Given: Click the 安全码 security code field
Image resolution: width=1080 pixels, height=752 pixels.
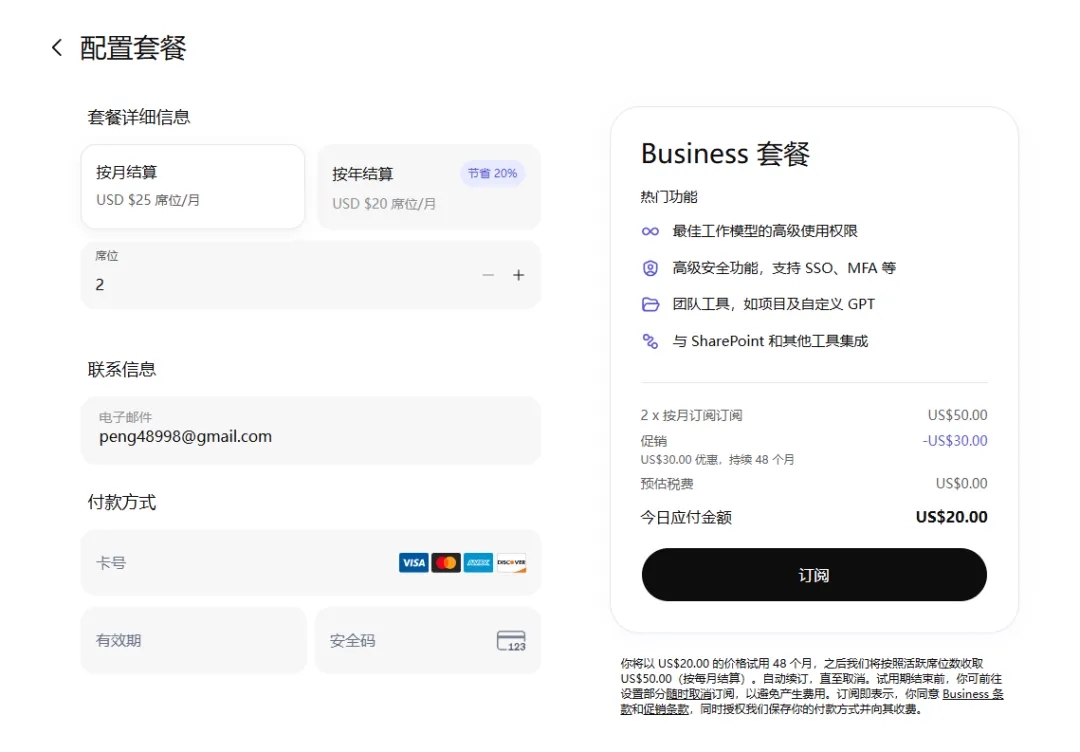Looking at the screenshot, I should 428,640.
